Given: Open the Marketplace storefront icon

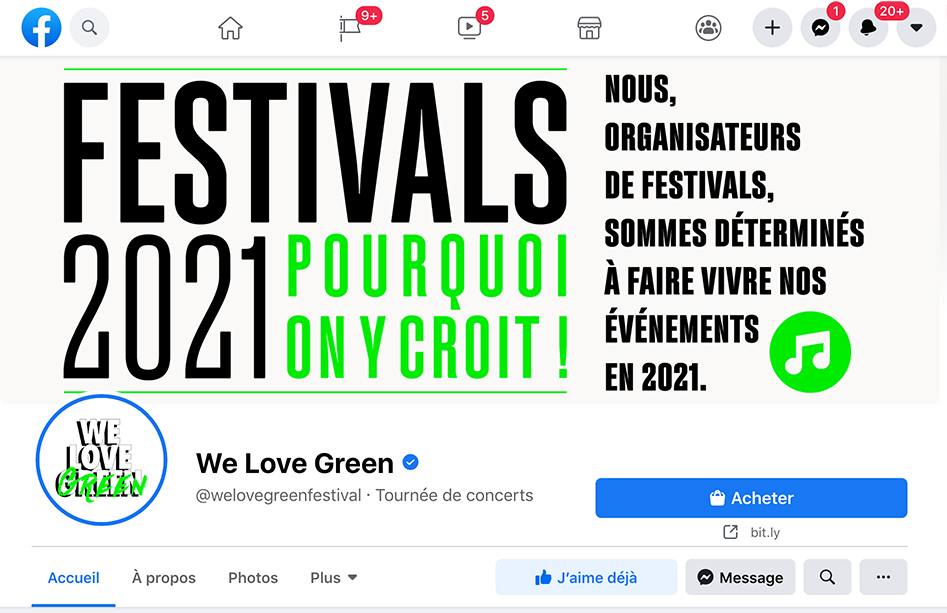Looking at the screenshot, I should pos(589,28).
